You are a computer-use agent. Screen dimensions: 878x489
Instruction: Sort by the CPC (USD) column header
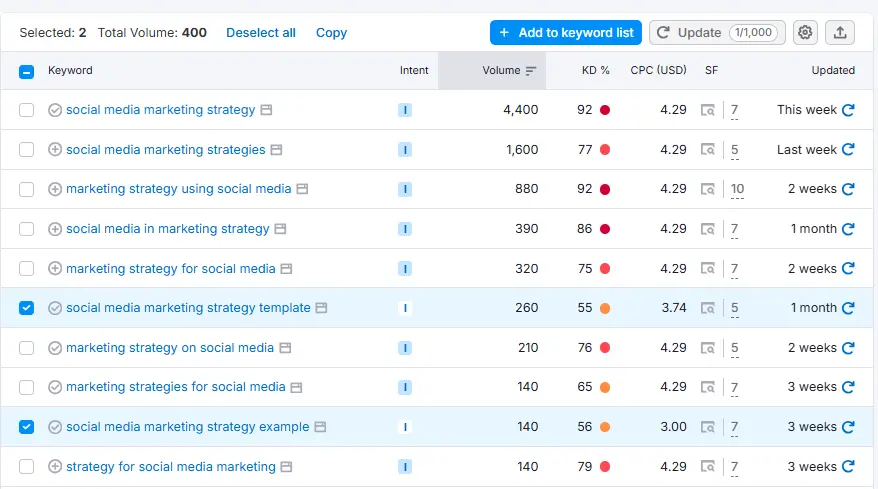pyautogui.click(x=658, y=71)
